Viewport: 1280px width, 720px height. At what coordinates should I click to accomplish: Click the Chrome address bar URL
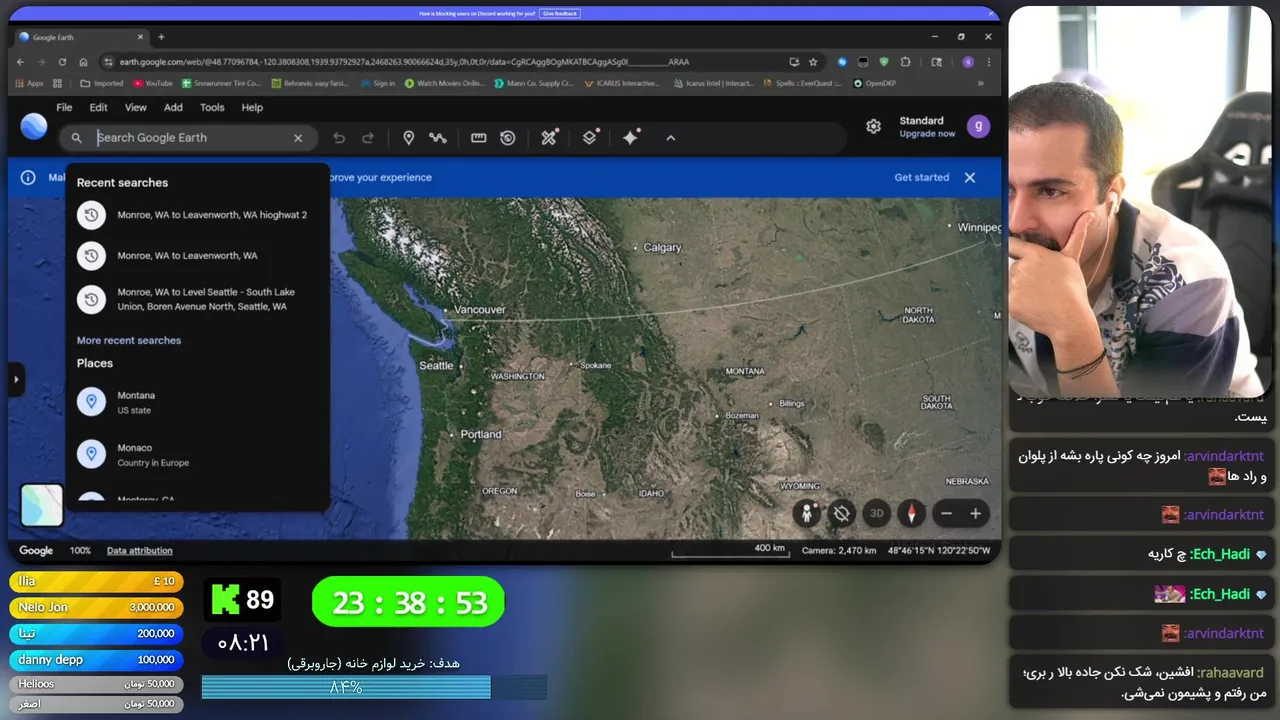[x=404, y=62]
